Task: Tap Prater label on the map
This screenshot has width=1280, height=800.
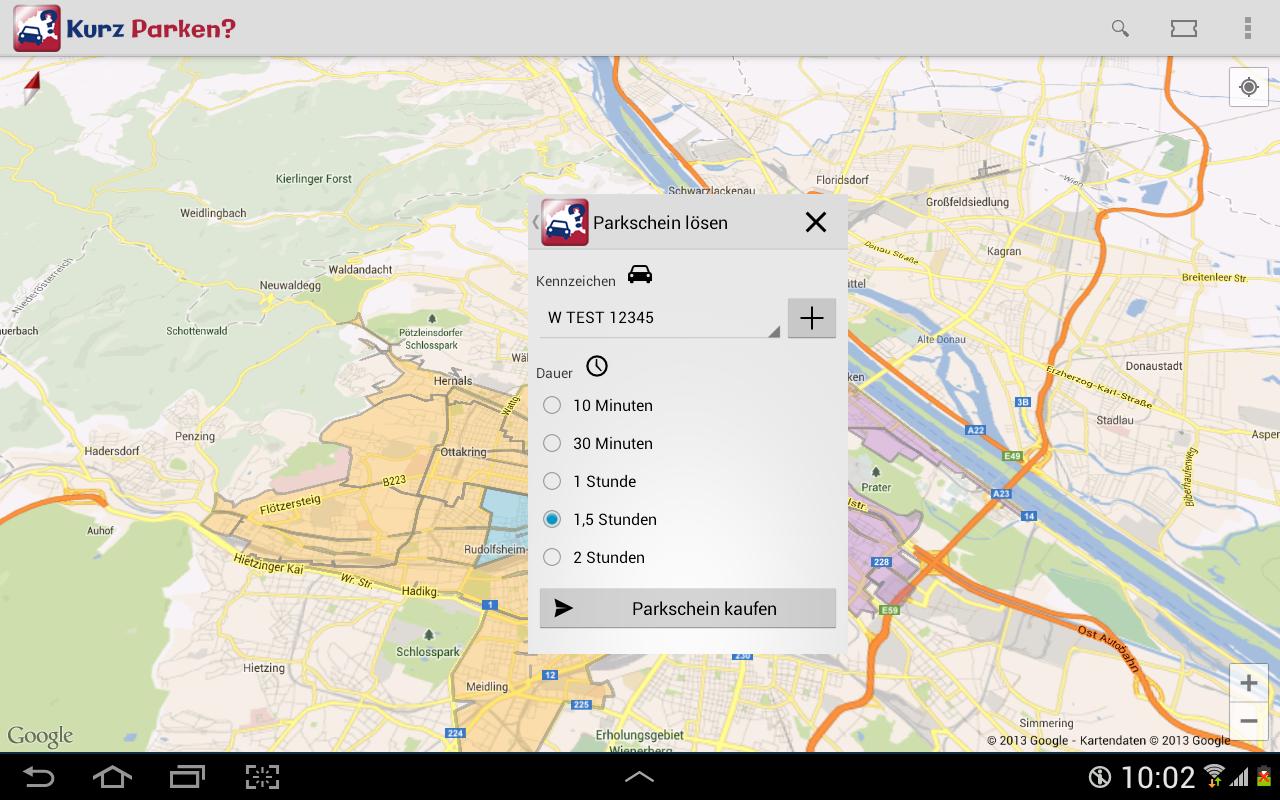Action: click(876, 488)
